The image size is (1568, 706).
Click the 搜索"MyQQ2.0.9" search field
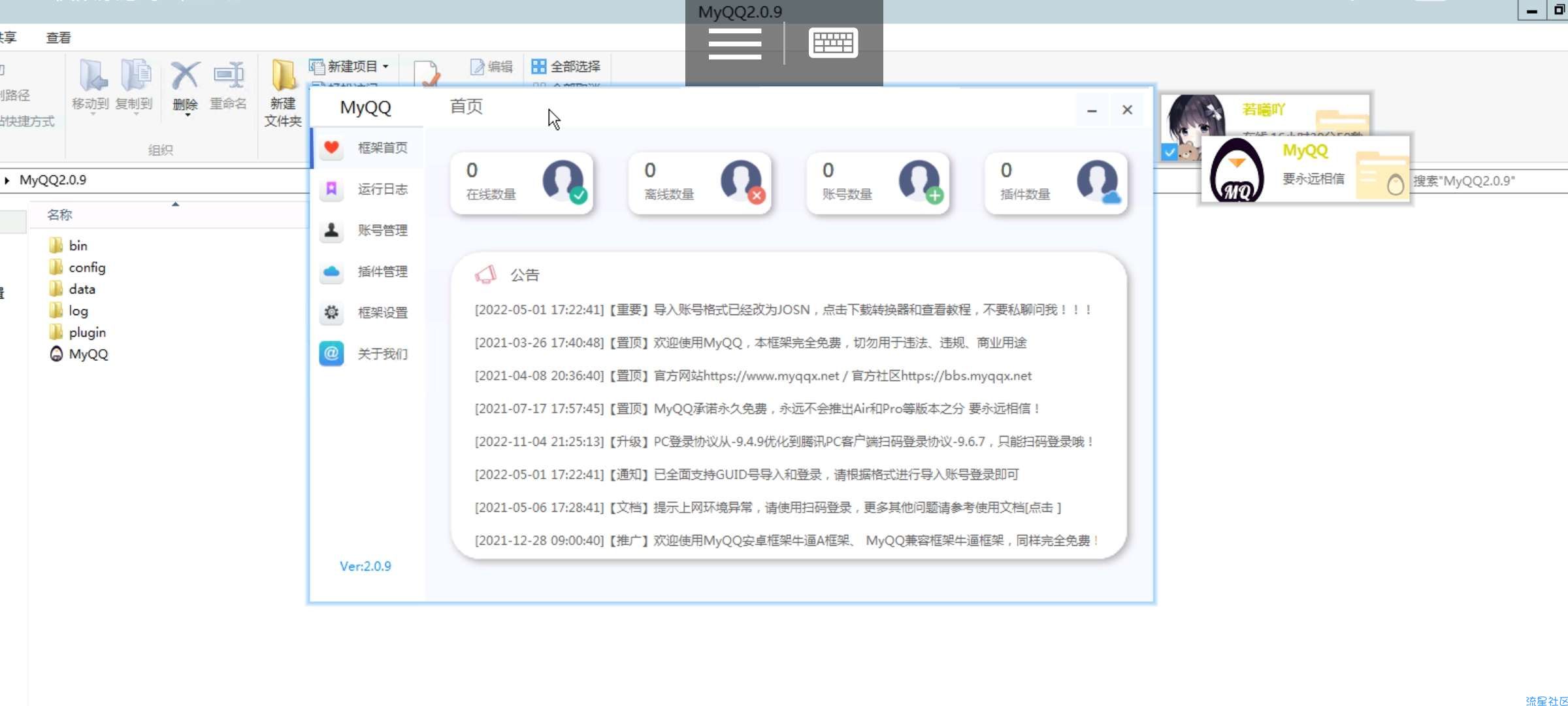[x=1490, y=181]
